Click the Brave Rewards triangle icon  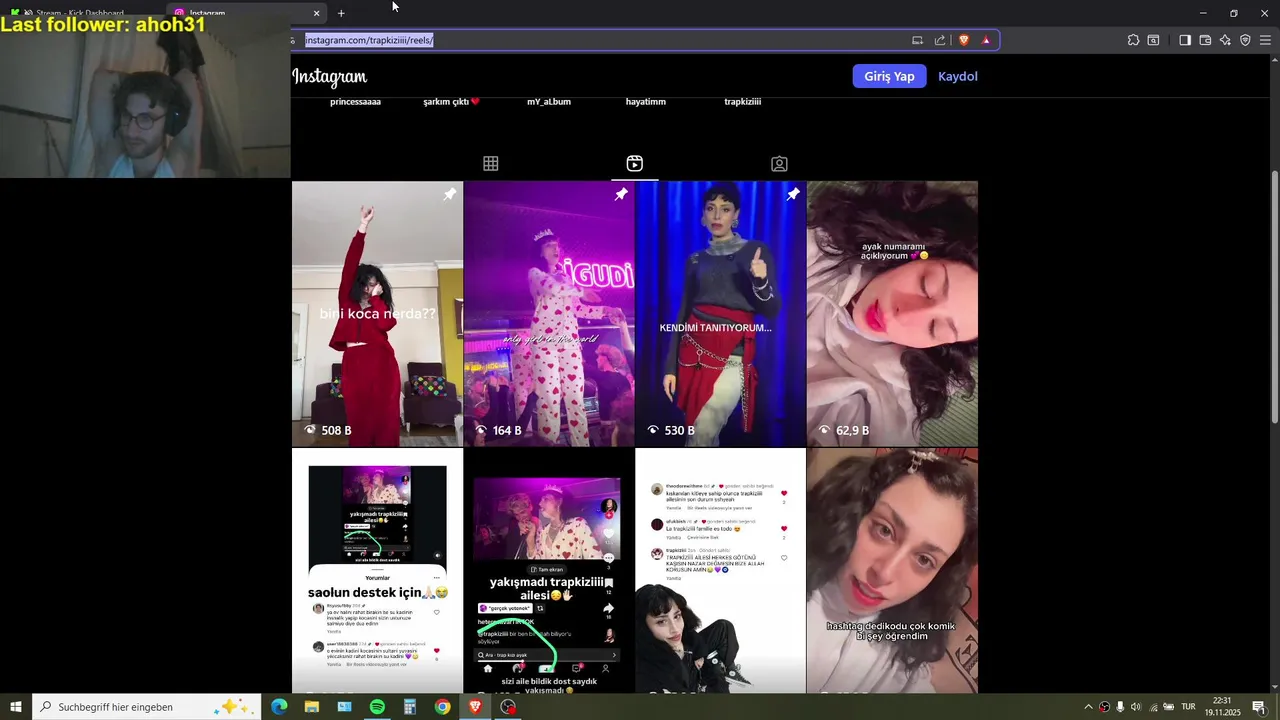click(x=986, y=40)
